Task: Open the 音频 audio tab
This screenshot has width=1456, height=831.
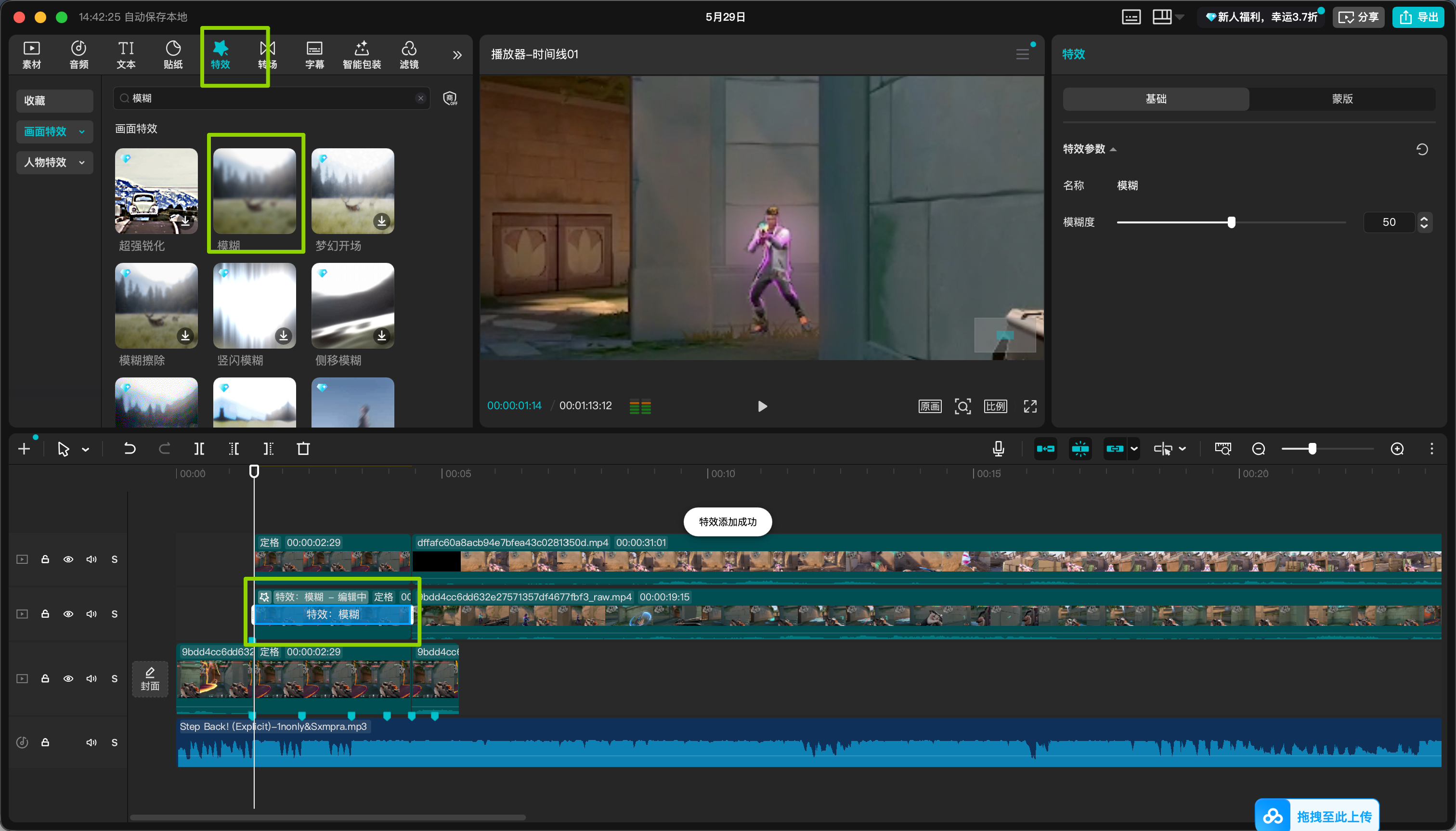Action: pos(79,55)
